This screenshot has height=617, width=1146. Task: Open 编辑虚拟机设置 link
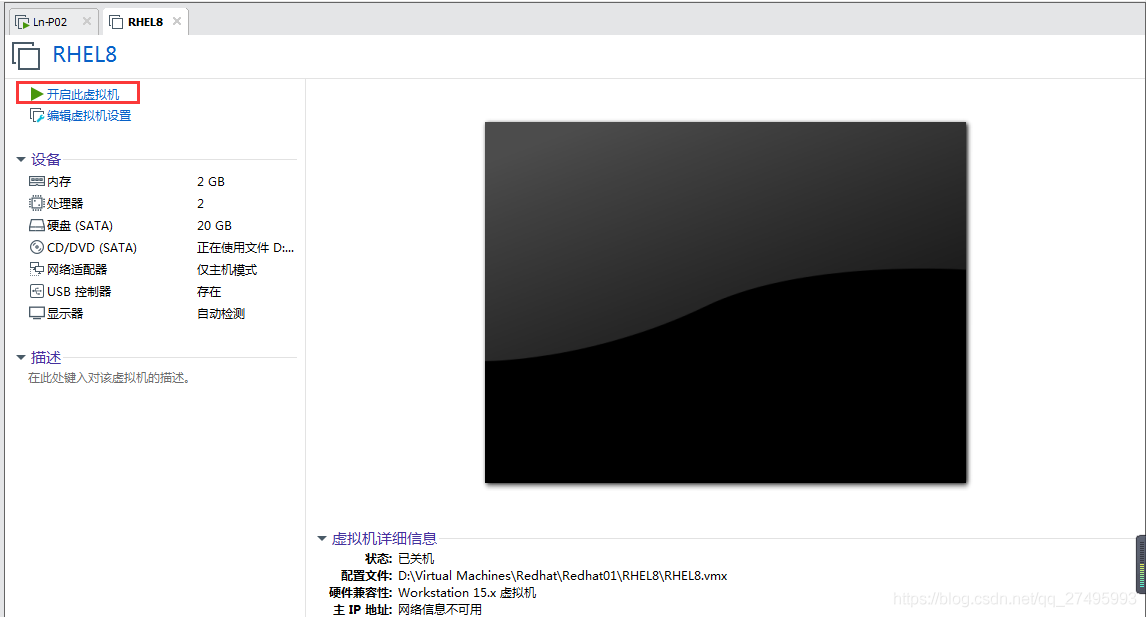pos(88,116)
